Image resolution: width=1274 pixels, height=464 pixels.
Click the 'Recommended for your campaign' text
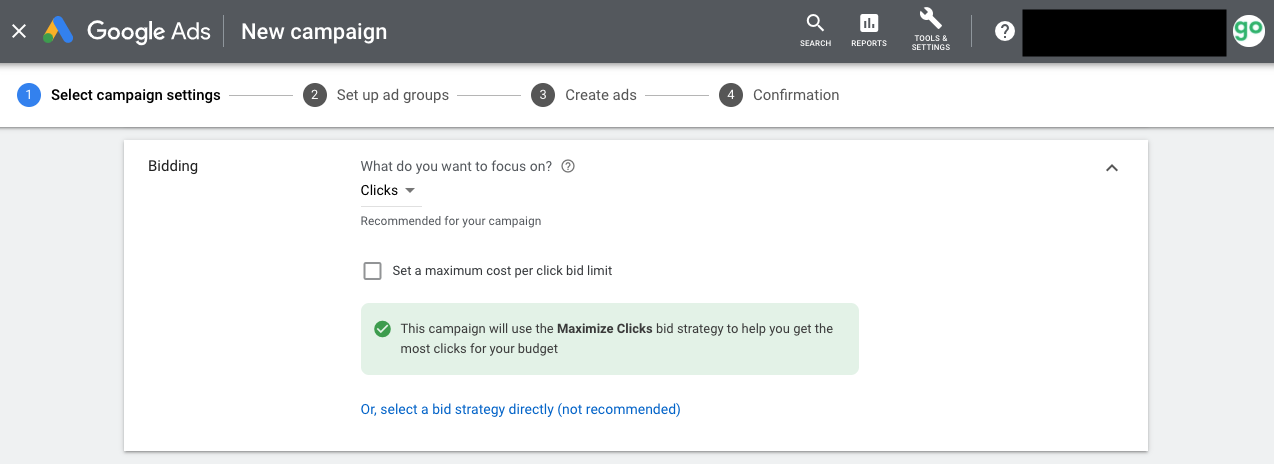point(451,221)
